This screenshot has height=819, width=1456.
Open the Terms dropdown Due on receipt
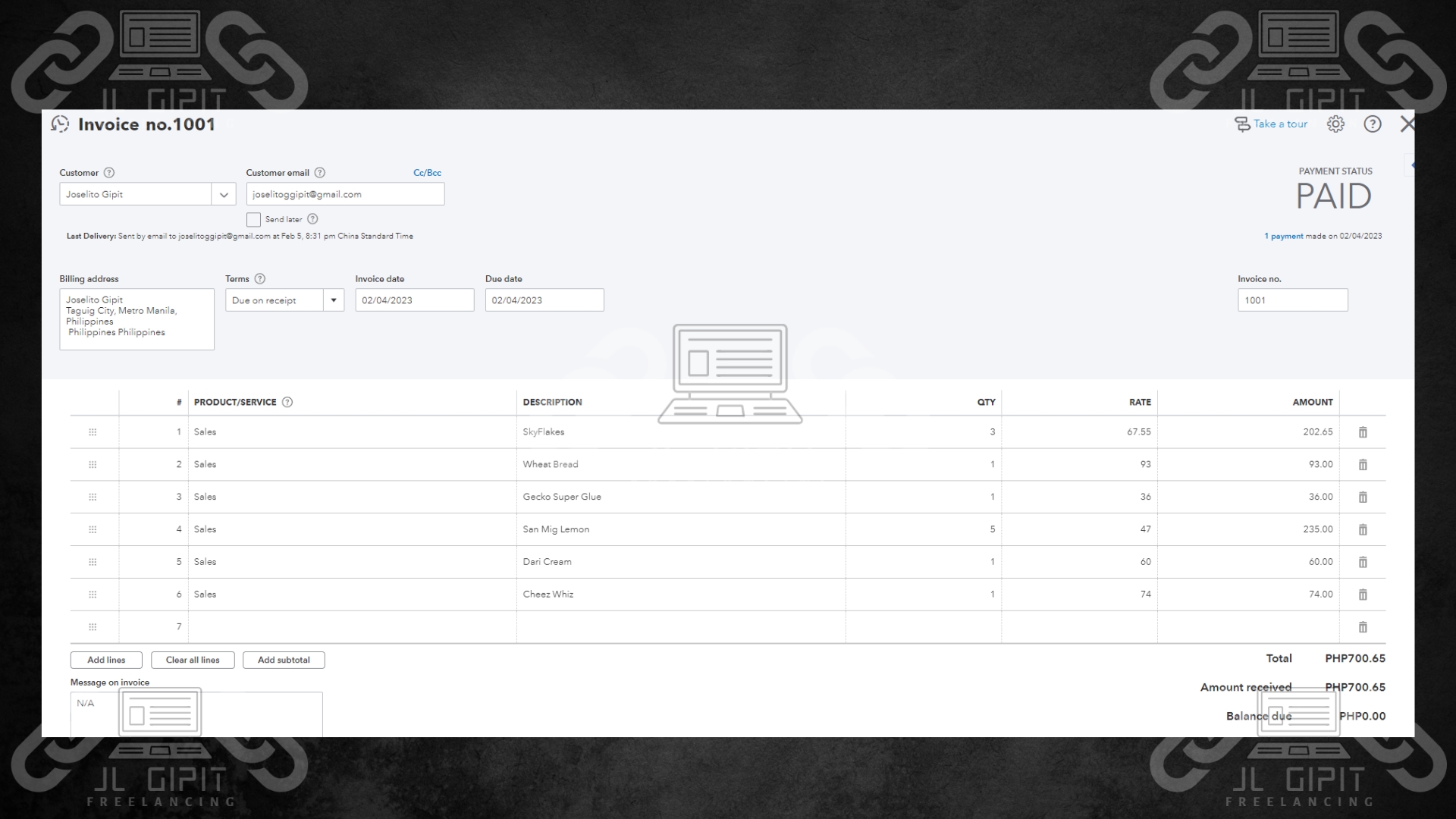pos(333,300)
